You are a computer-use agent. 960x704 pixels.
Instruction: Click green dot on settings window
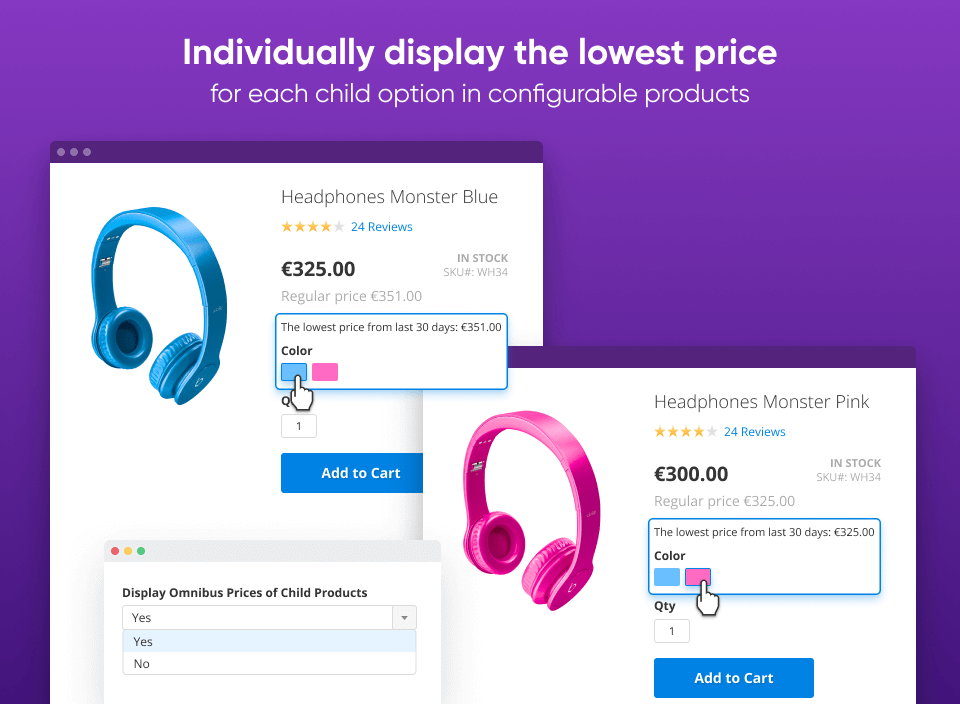pos(141,551)
